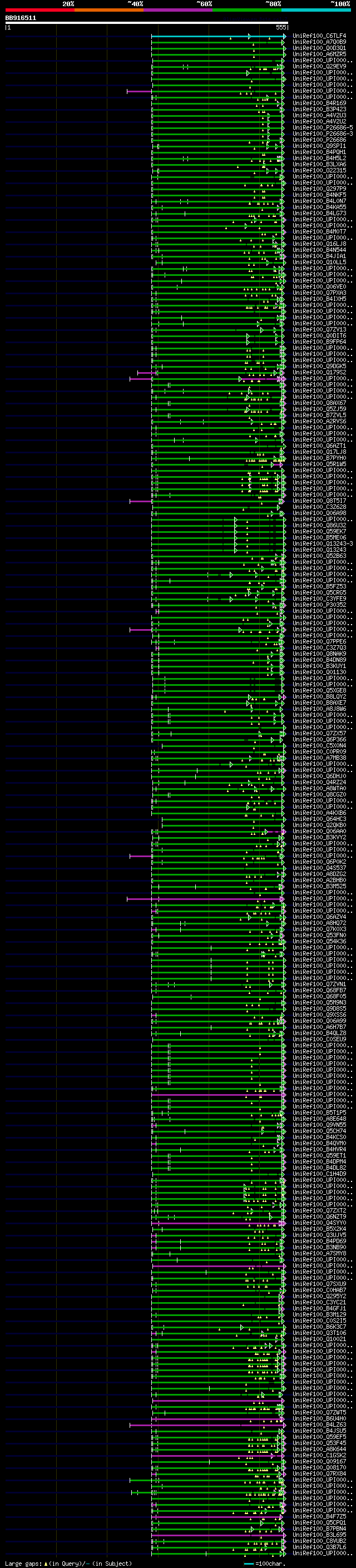Select the UniRef100_C3YFE9 entry
Viewport: 356px width, 1568px height.
tap(319, 599)
